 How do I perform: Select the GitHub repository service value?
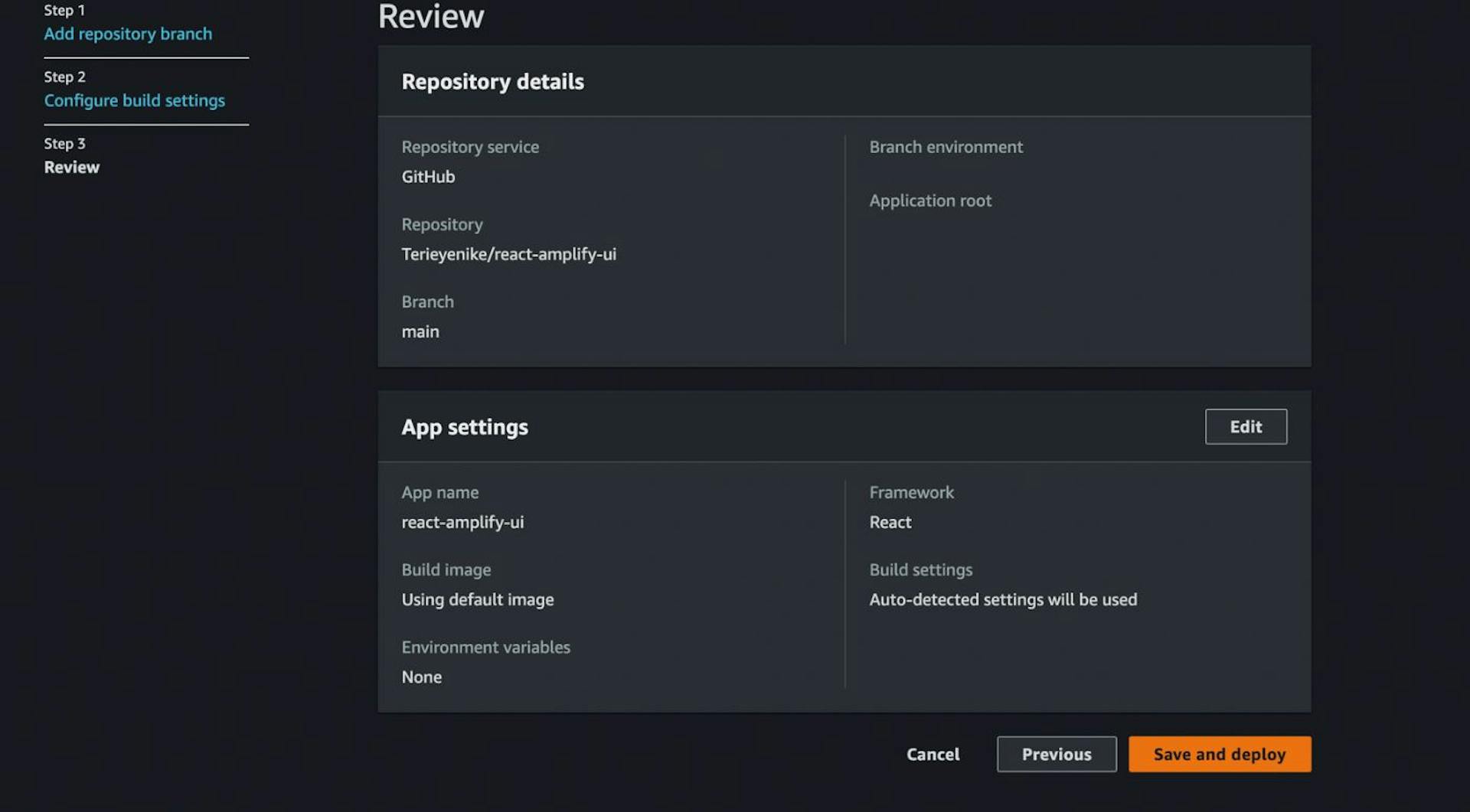click(x=429, y=176)
